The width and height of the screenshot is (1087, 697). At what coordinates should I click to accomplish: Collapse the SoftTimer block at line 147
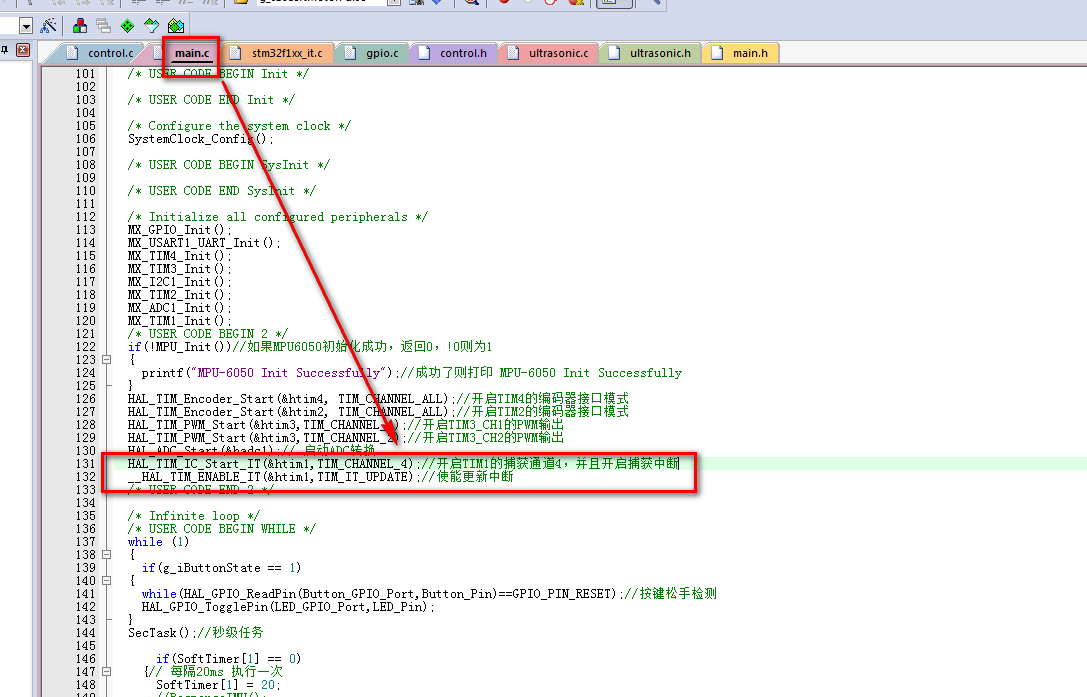pos(106,671)
